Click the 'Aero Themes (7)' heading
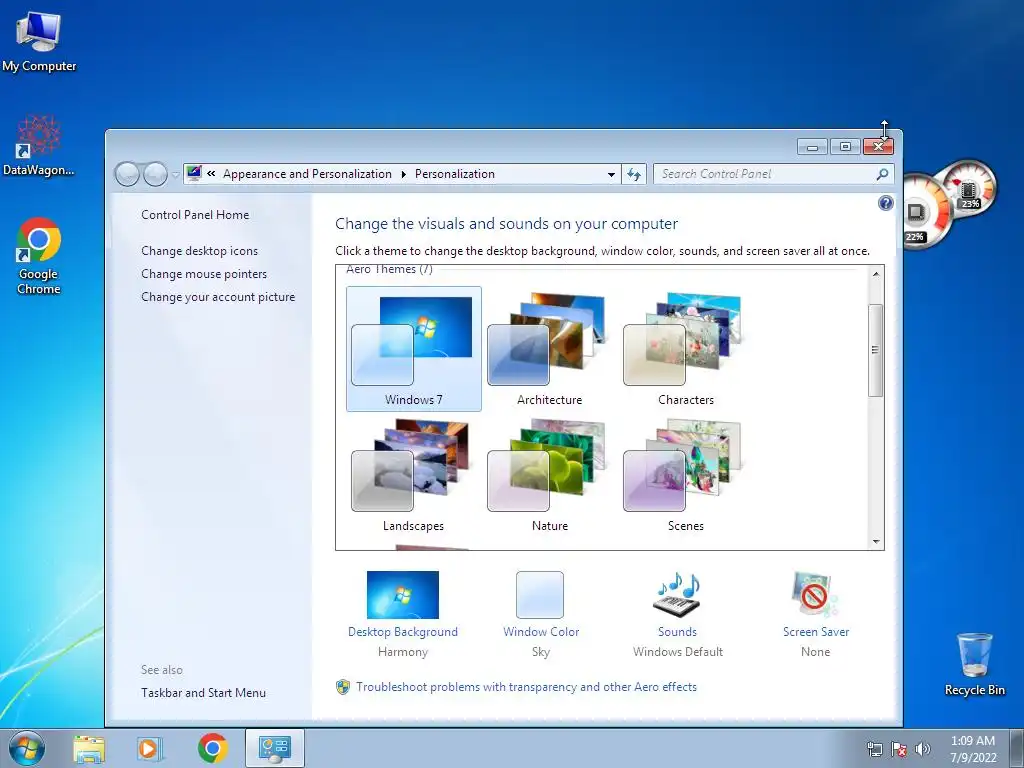The image size is (1024, 768). tap(389, 269)
